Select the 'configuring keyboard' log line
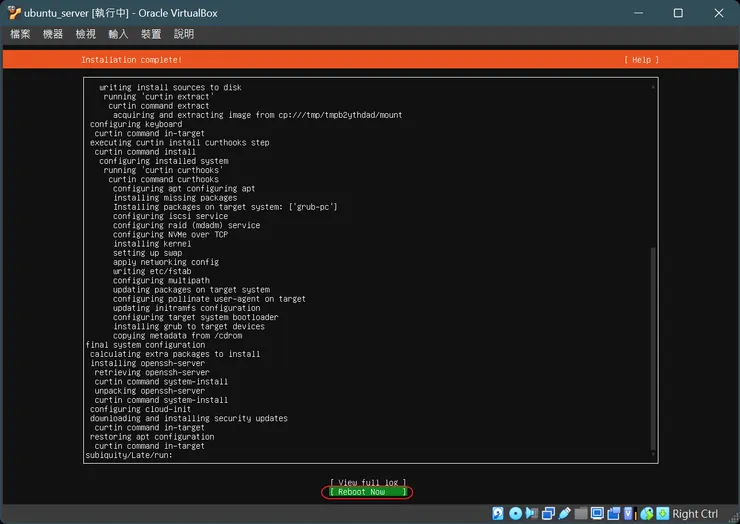The image size is (740, 524). coord(136,124)
